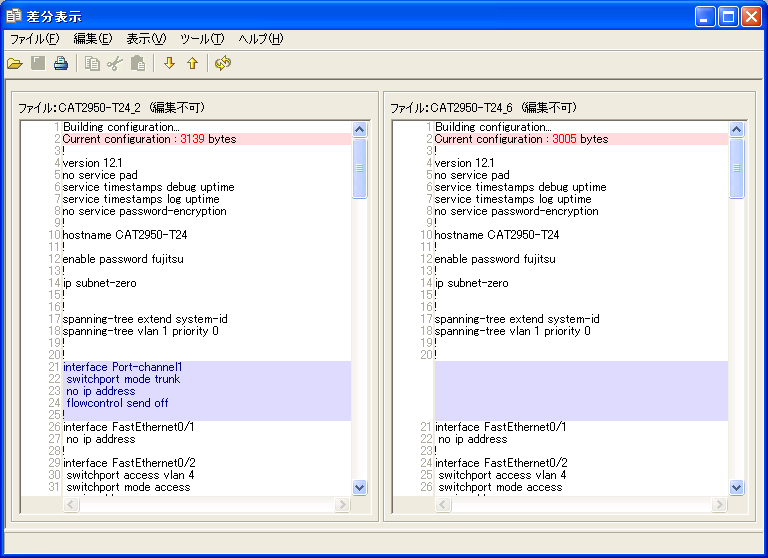The width and height of the screenshot is (768, 558).
Task: Click right pane scroll-up arrow
Action: click(737, 129)
